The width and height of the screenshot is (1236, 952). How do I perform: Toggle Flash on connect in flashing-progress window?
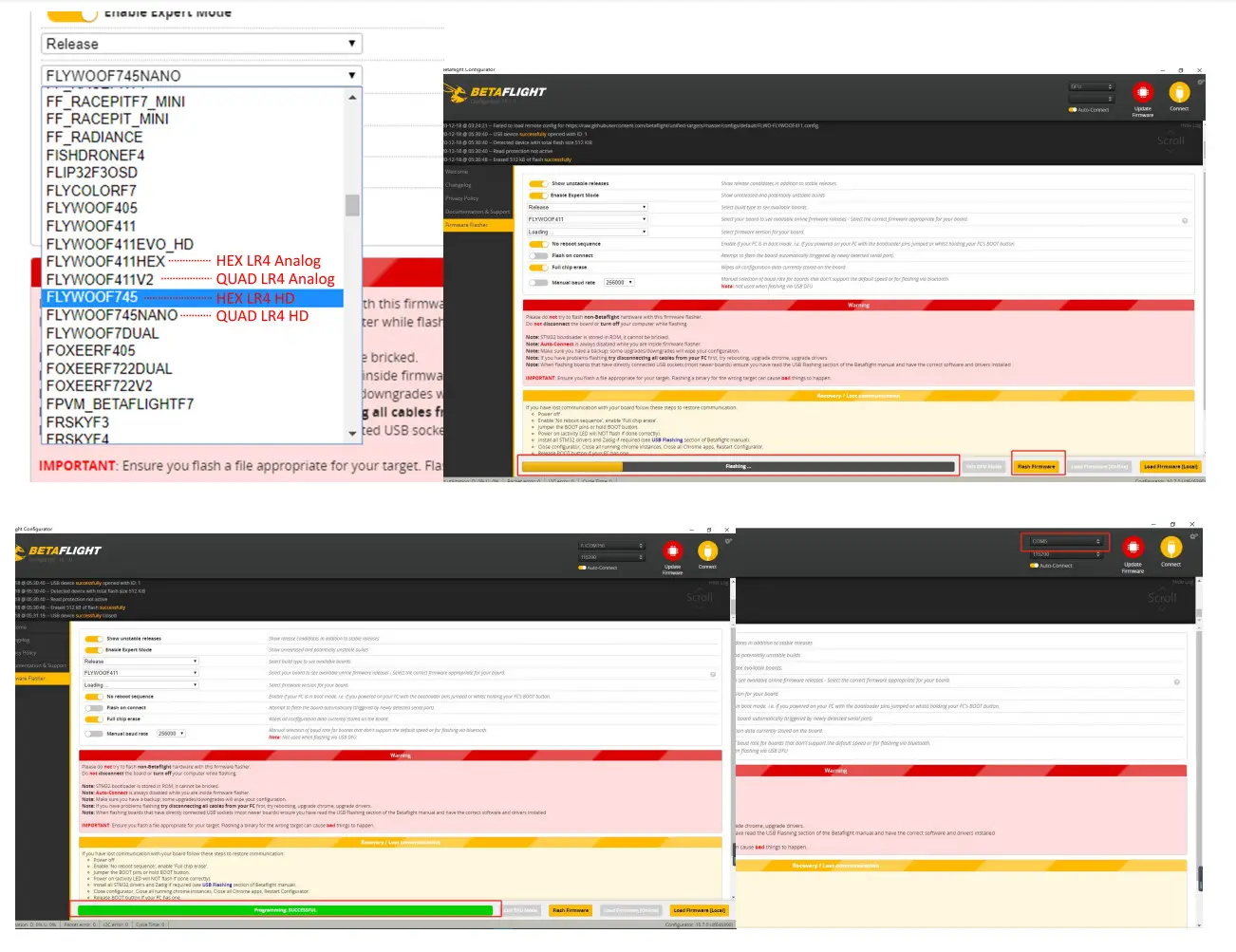tap(537, 255)
